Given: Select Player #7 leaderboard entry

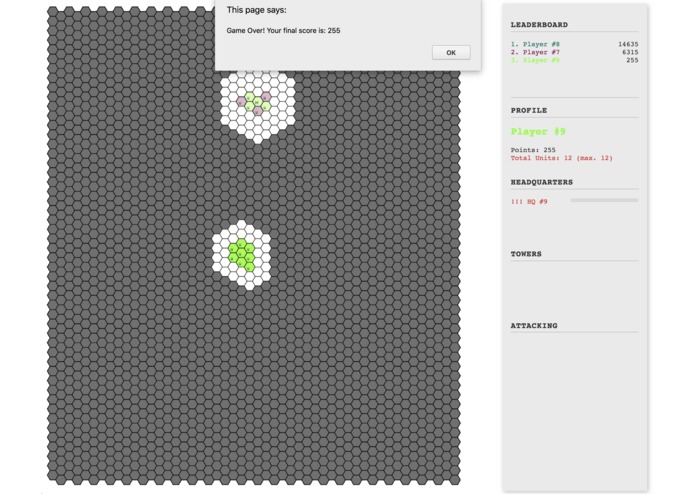Looking at the screenshot, I should [x=535, y=52].
